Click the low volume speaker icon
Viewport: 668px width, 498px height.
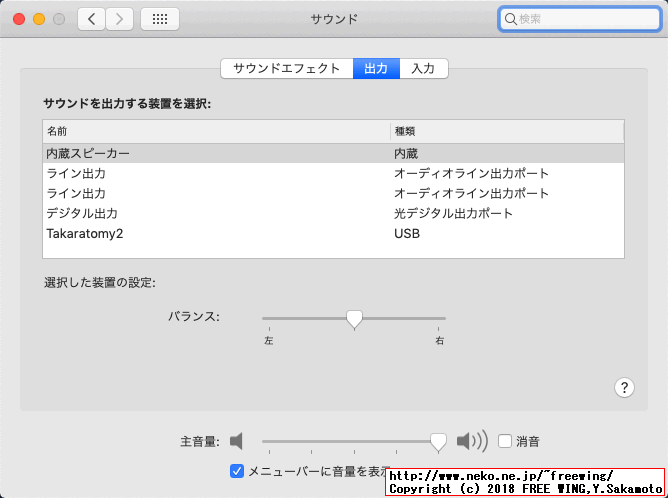[236, 441]
